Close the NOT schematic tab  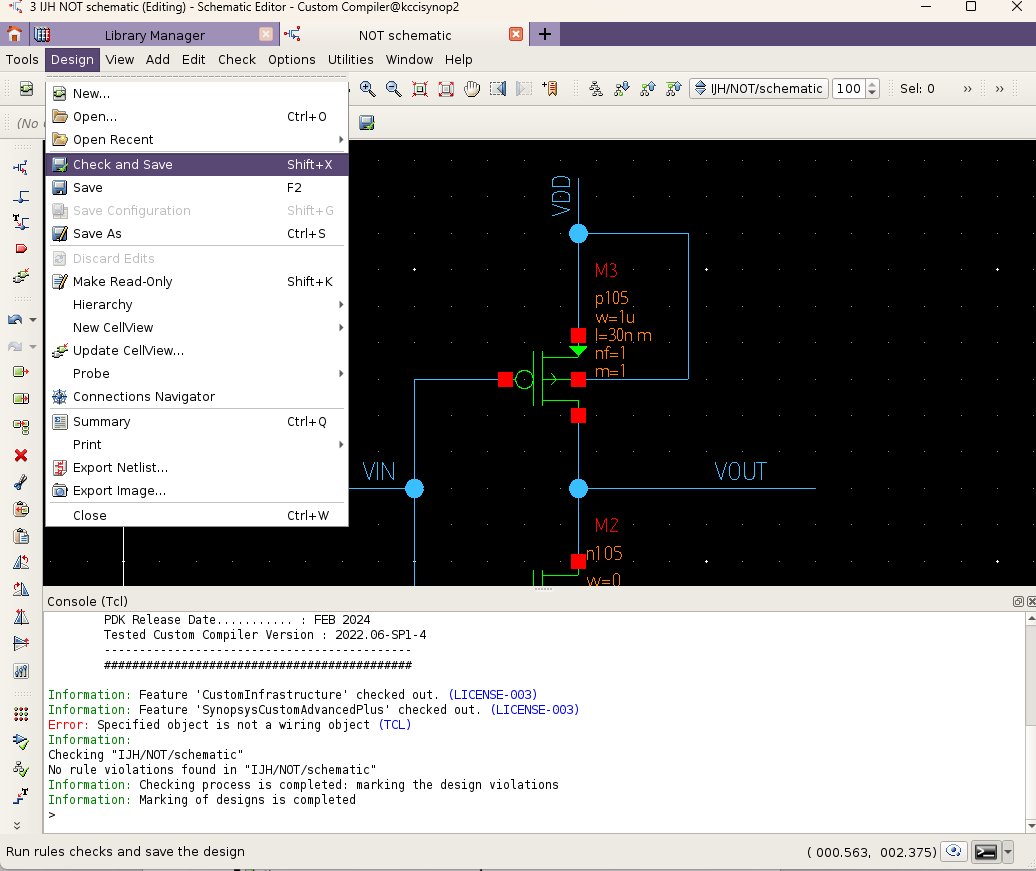click(x=516, y=34)
